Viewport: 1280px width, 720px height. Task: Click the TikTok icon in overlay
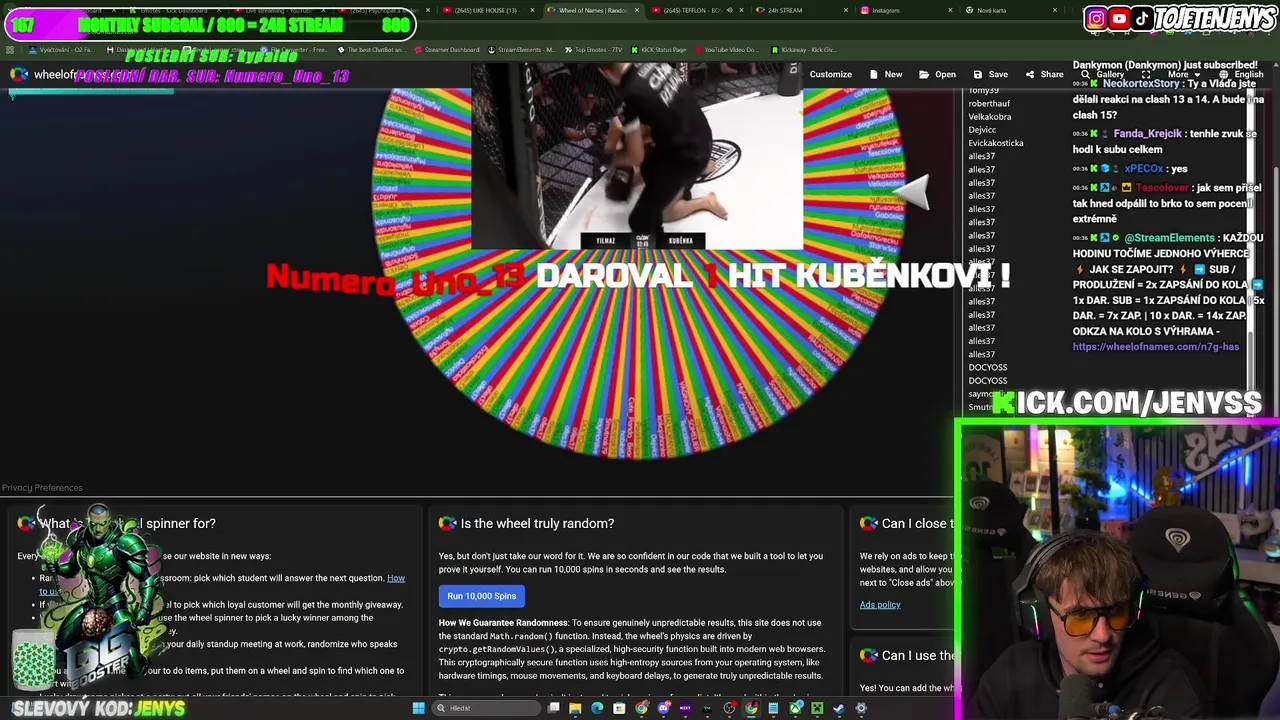1141,18
